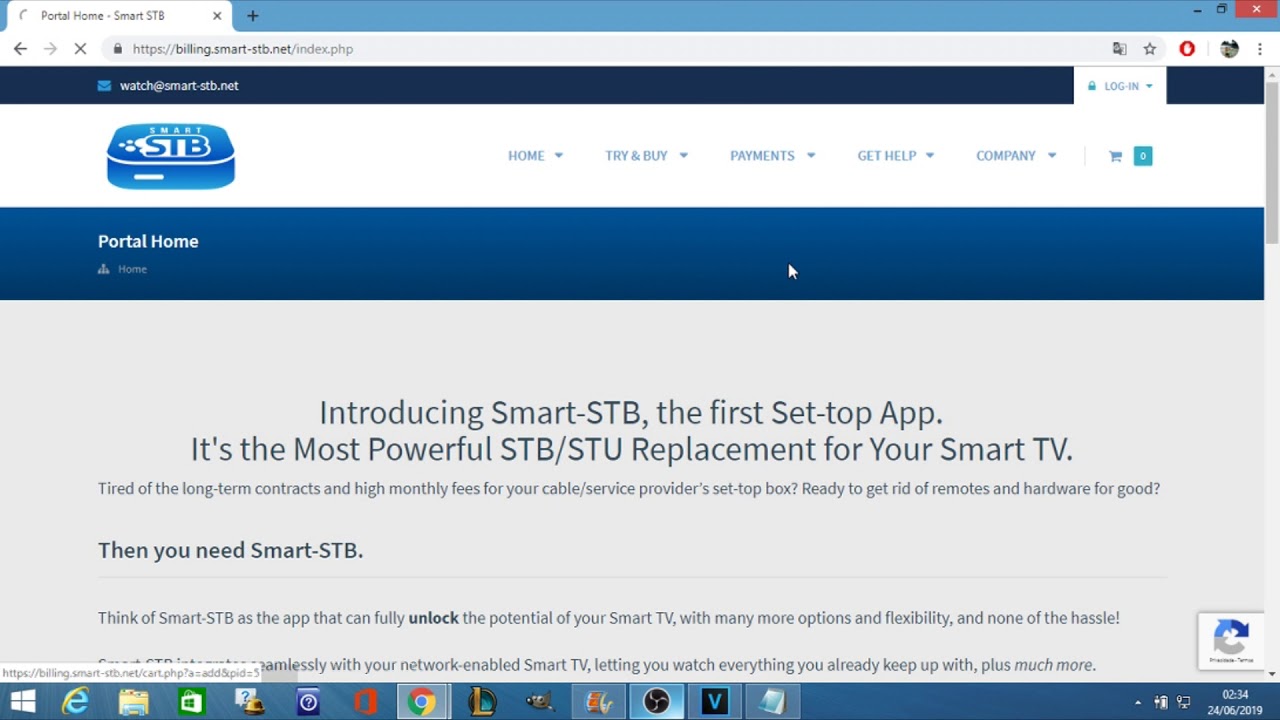The image size is (1280, 720).
Task: Click the watch@smart-stb.net email link
Action: (x=179, y=85)
